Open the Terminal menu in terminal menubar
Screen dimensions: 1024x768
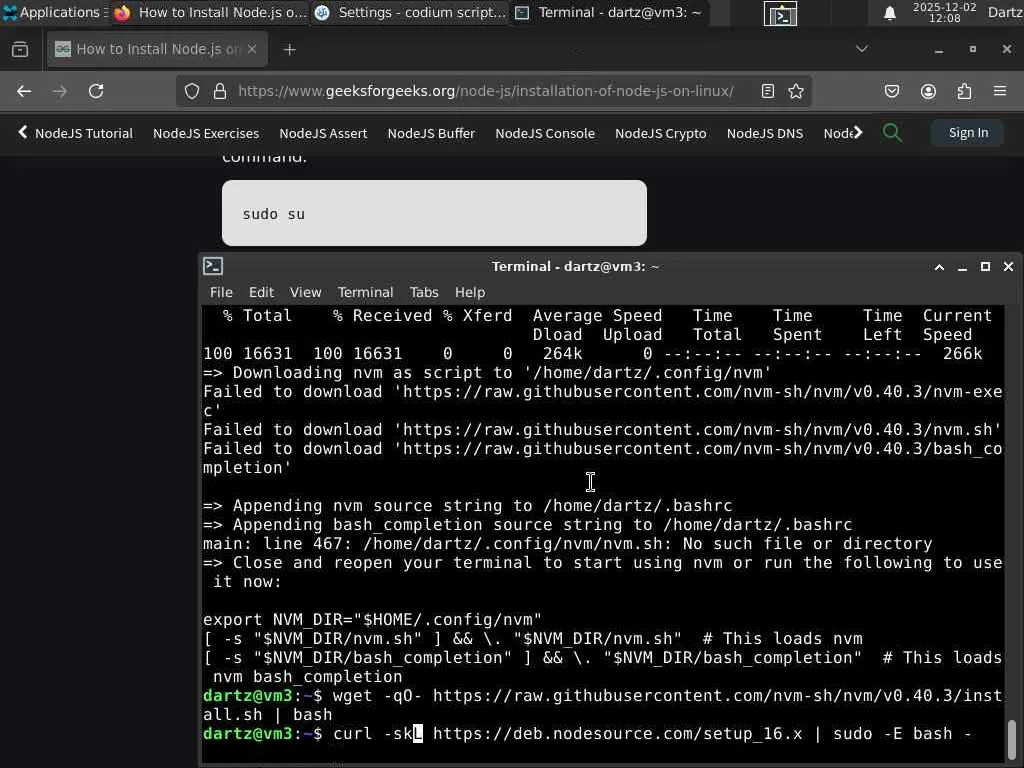pos(365,292)
